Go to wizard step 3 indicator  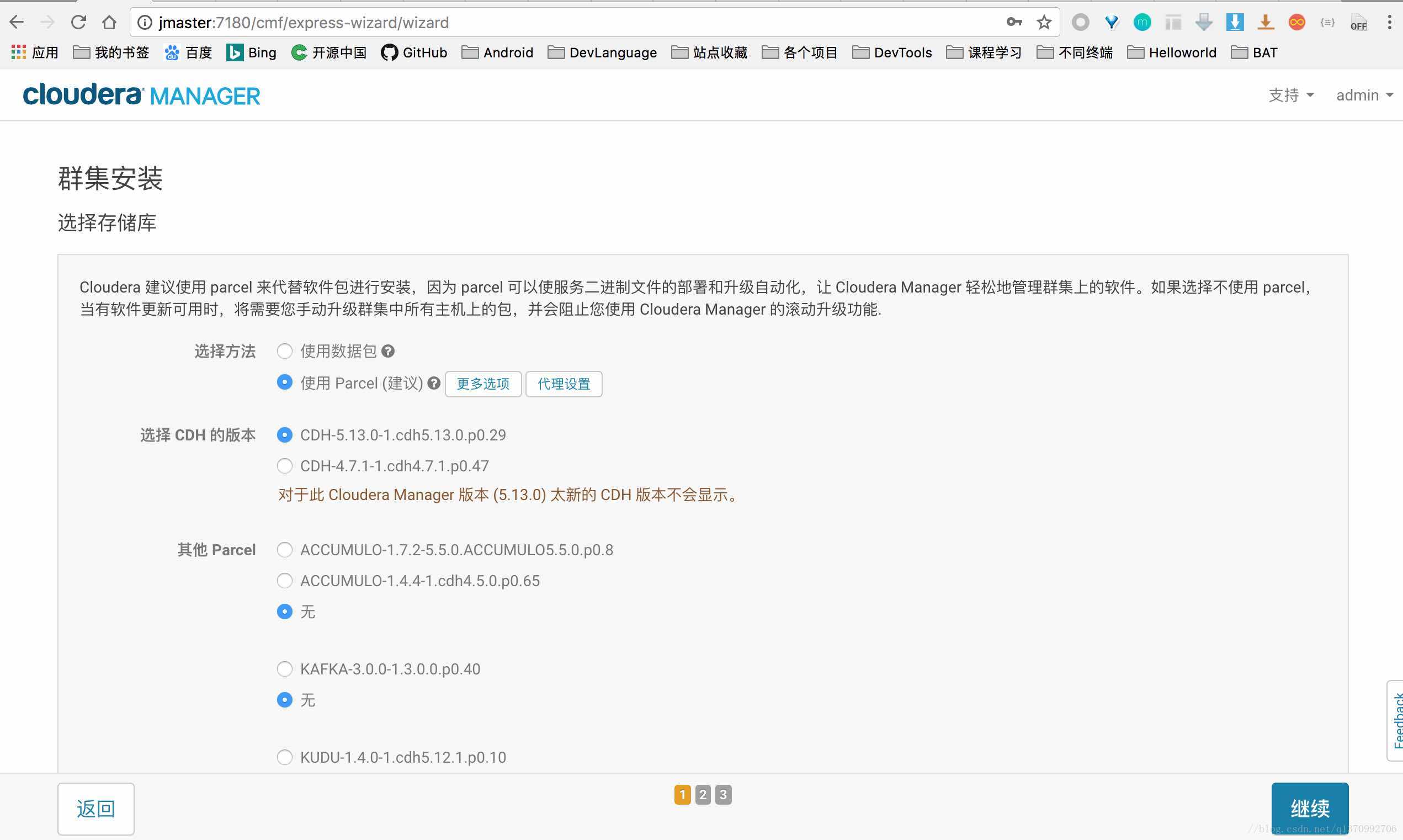[723, 795]
